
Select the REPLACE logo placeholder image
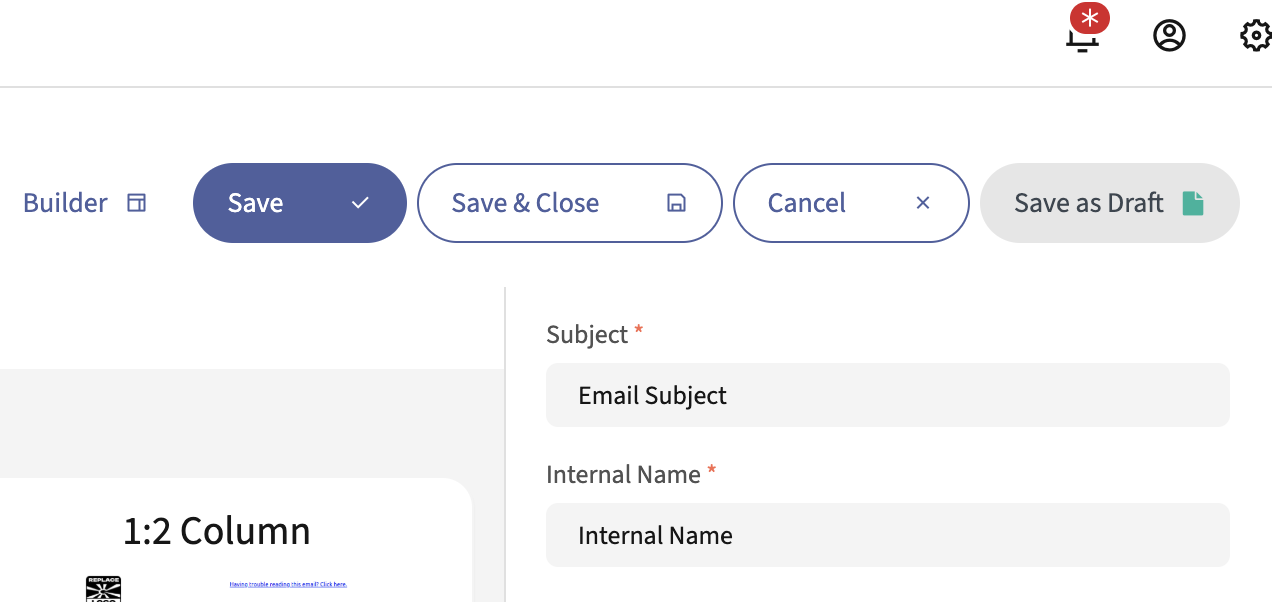[104, 588]
